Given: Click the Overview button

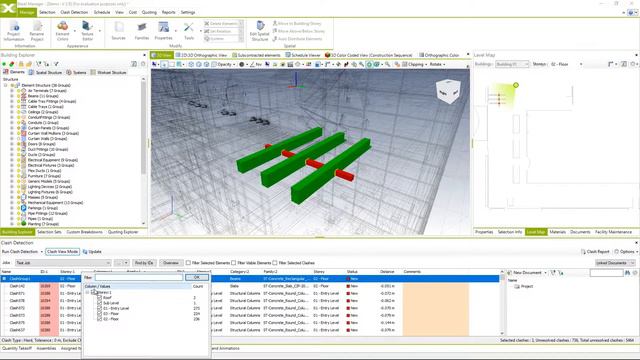Looking at the screenshot, I should pyautogui.click(x=171, y=263).
